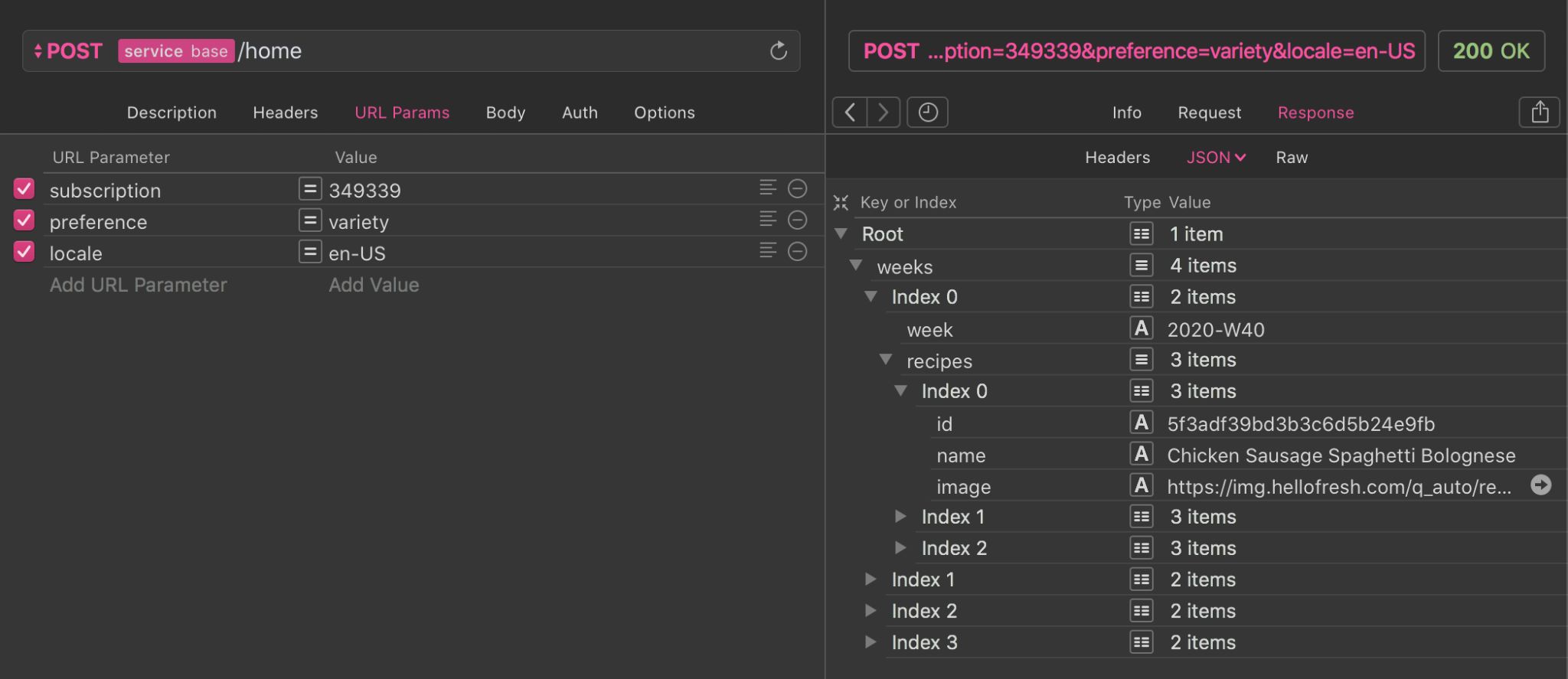Open the POST method selector

pyautogui.click(x=68, y=51)
